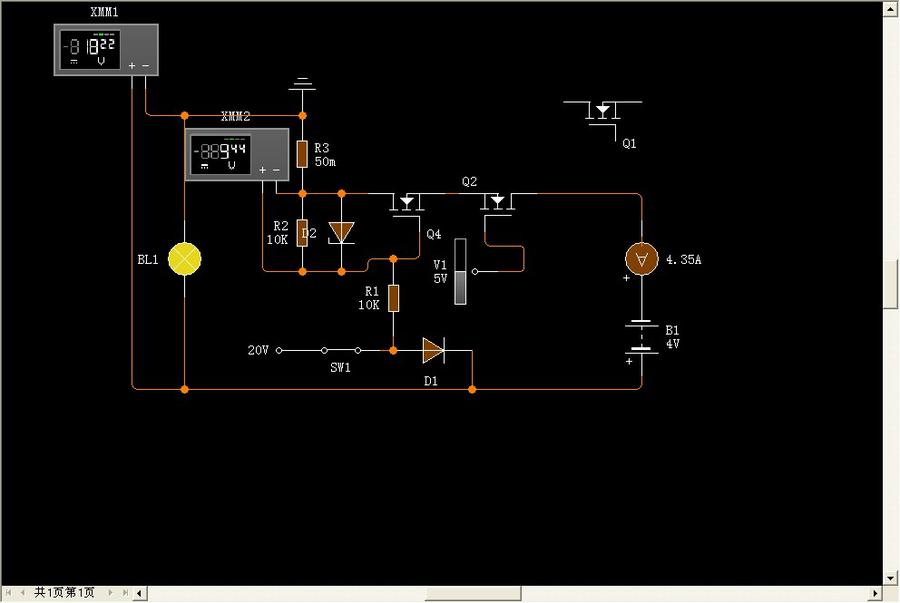The width and height of the screenshot is (900, 603).
Task: Click the MOSFET transistor Q4
Action: click(x=406, y=204)
